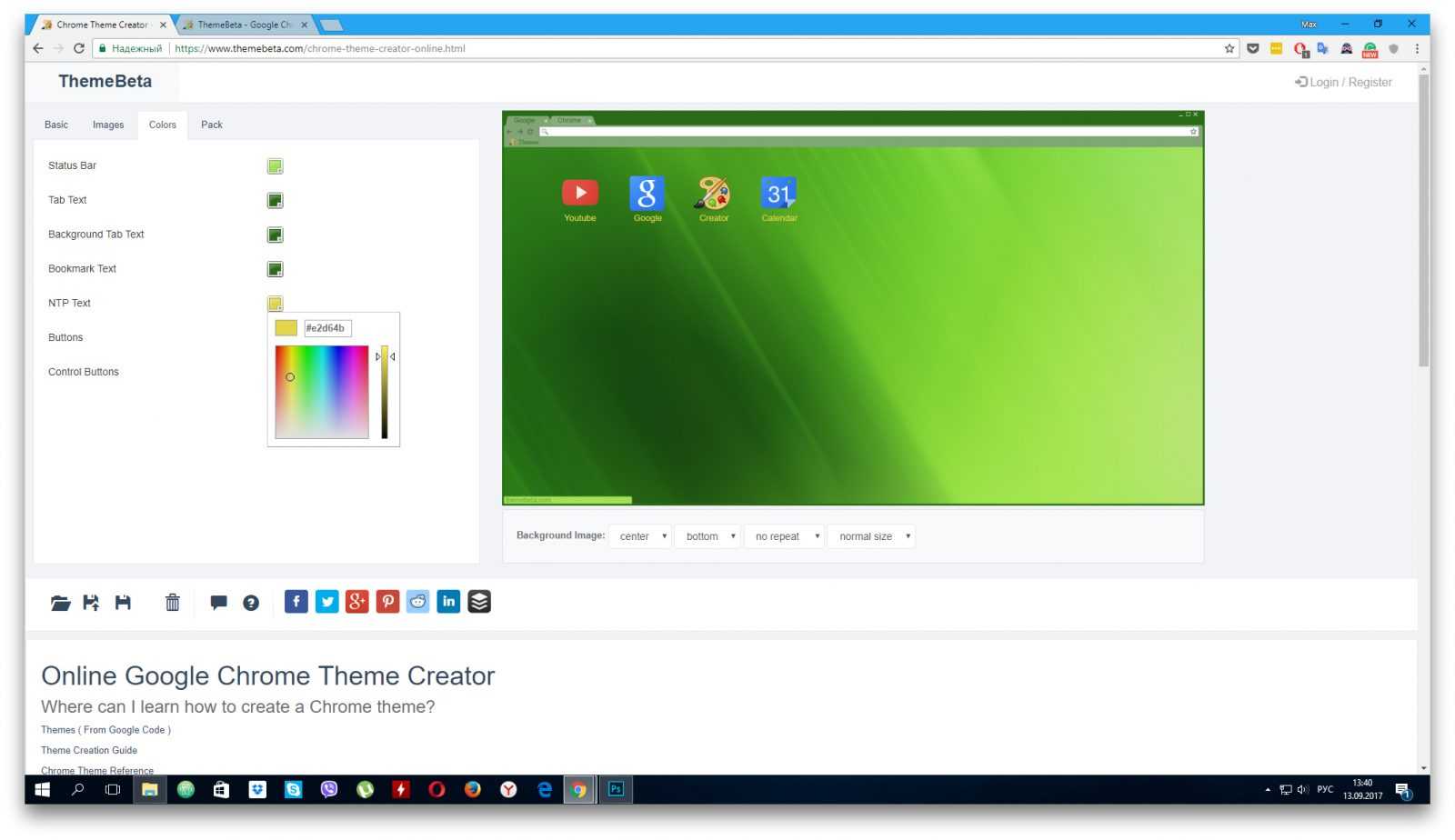Close the ThemeBeta - Google Chrome browser tab
Screen dimensions: 1455x840
pos(305,25)
